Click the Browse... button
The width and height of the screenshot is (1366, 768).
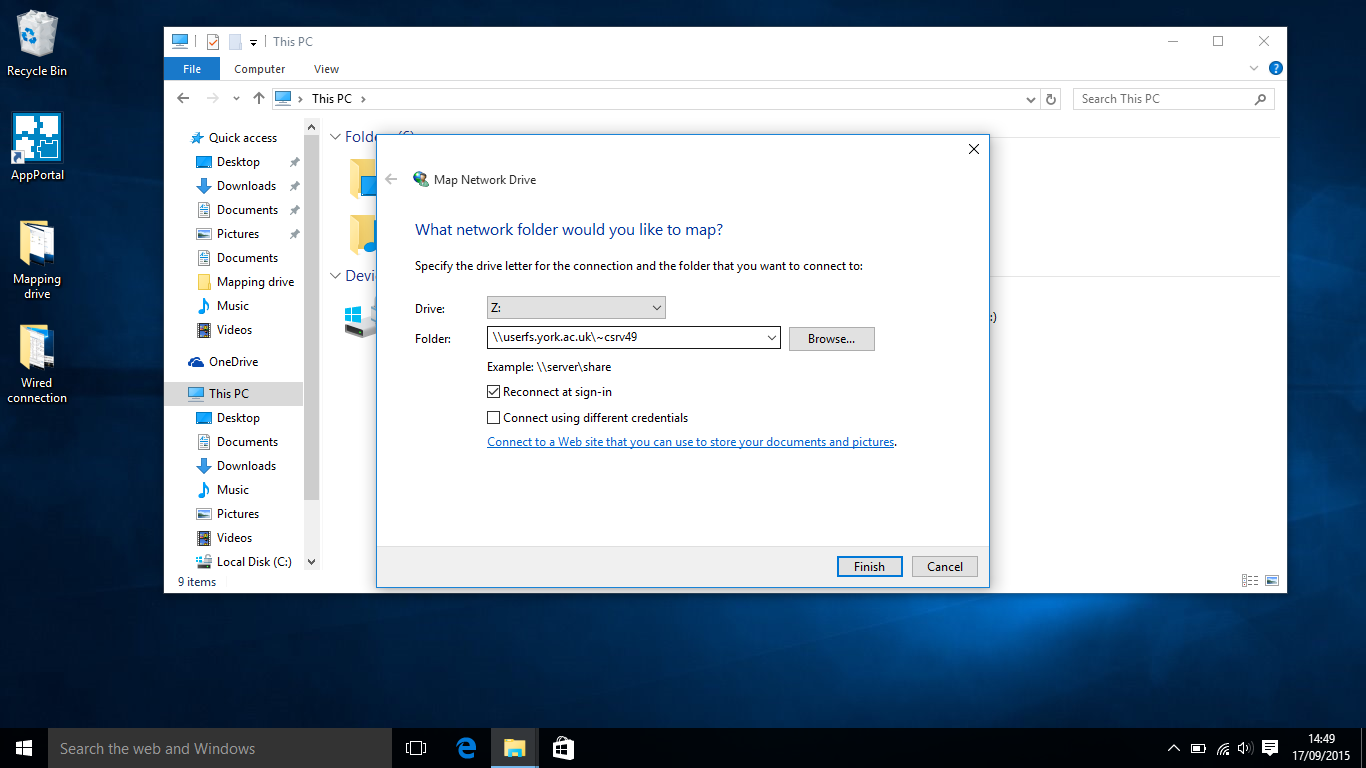point(831,339)
